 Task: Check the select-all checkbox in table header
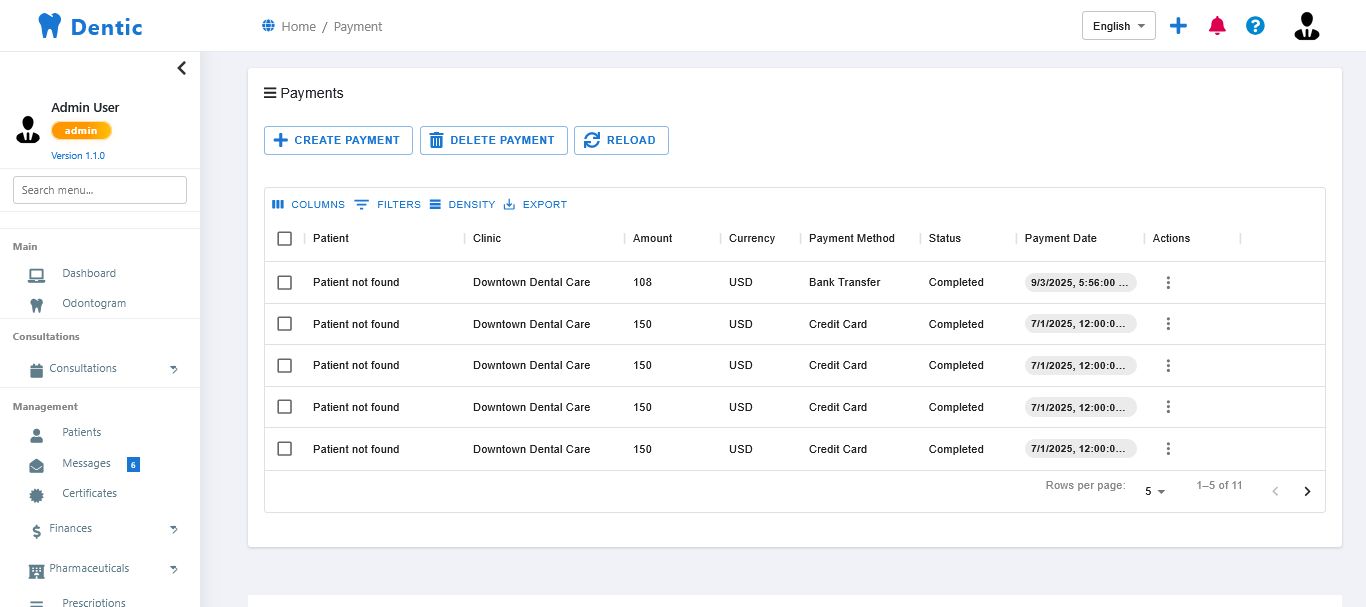pyautogui.click(x=285, y=239)
